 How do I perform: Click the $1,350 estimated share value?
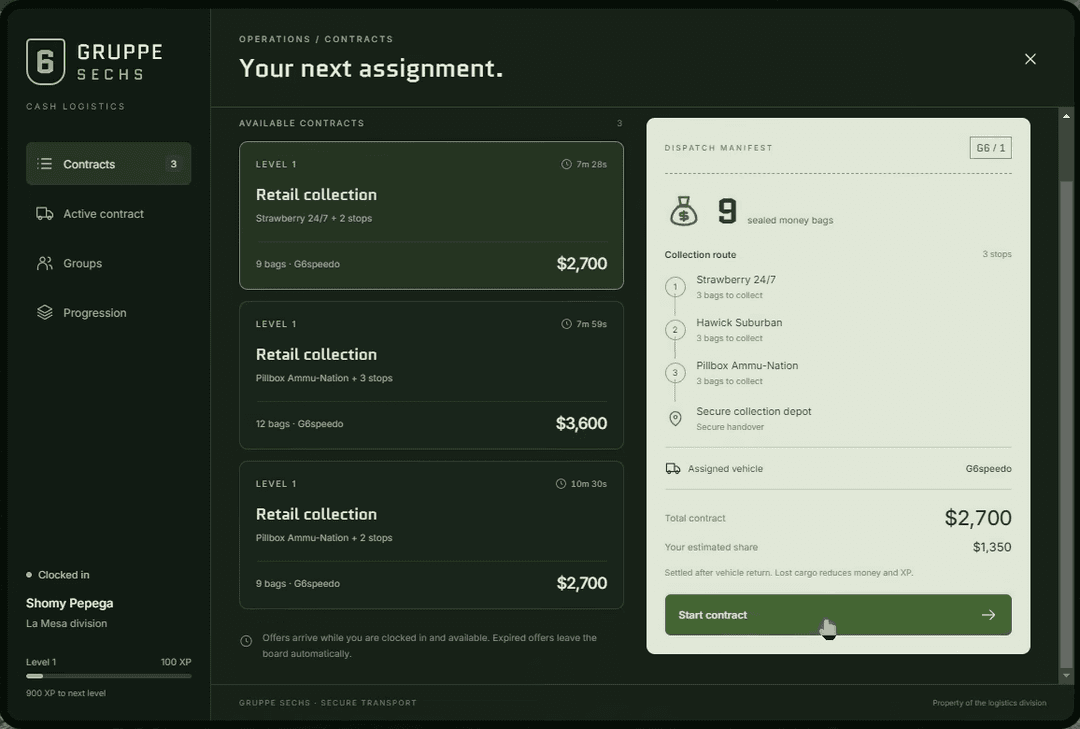pos(992,547)
